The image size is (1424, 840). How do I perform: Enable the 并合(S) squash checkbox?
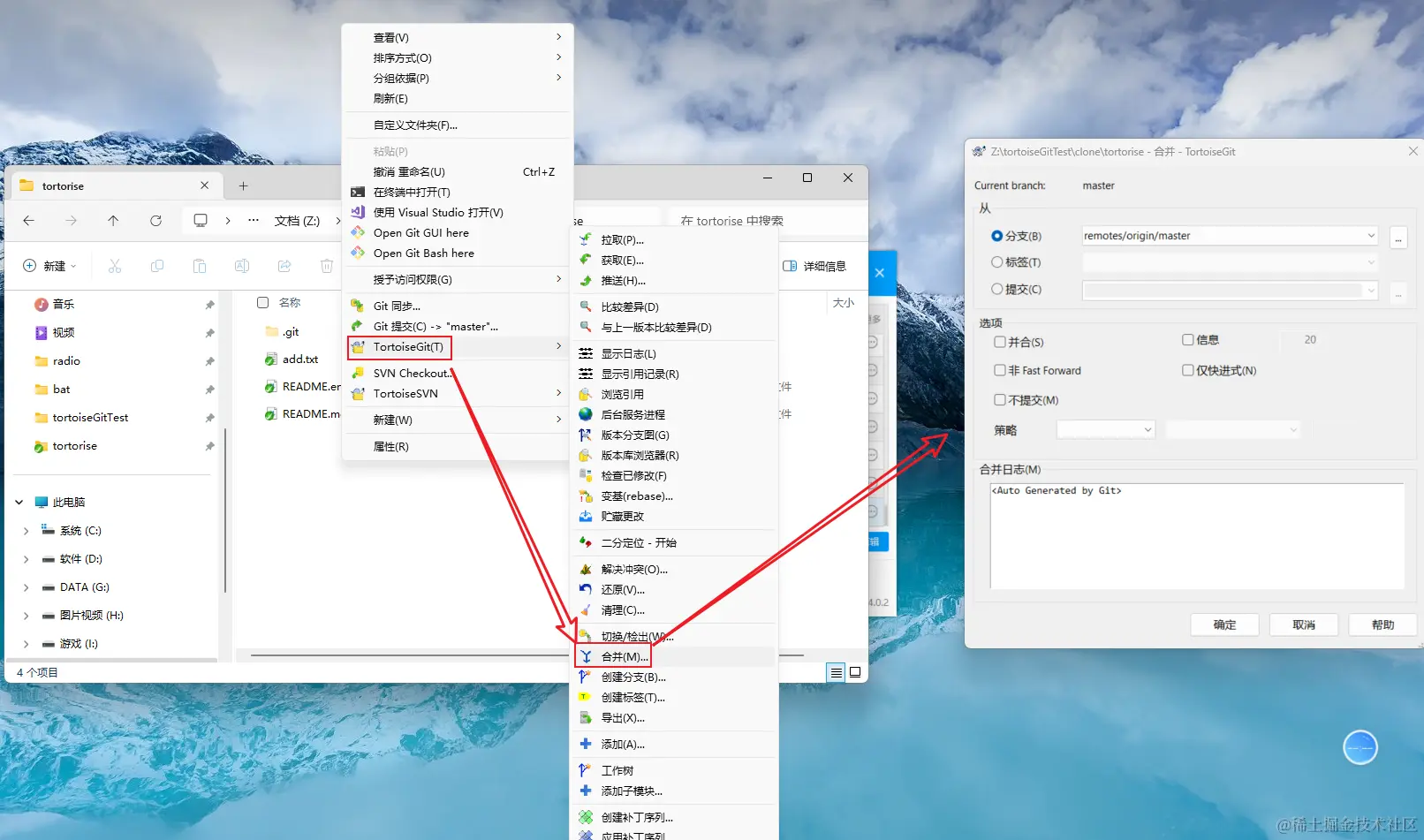point(1000,342)
